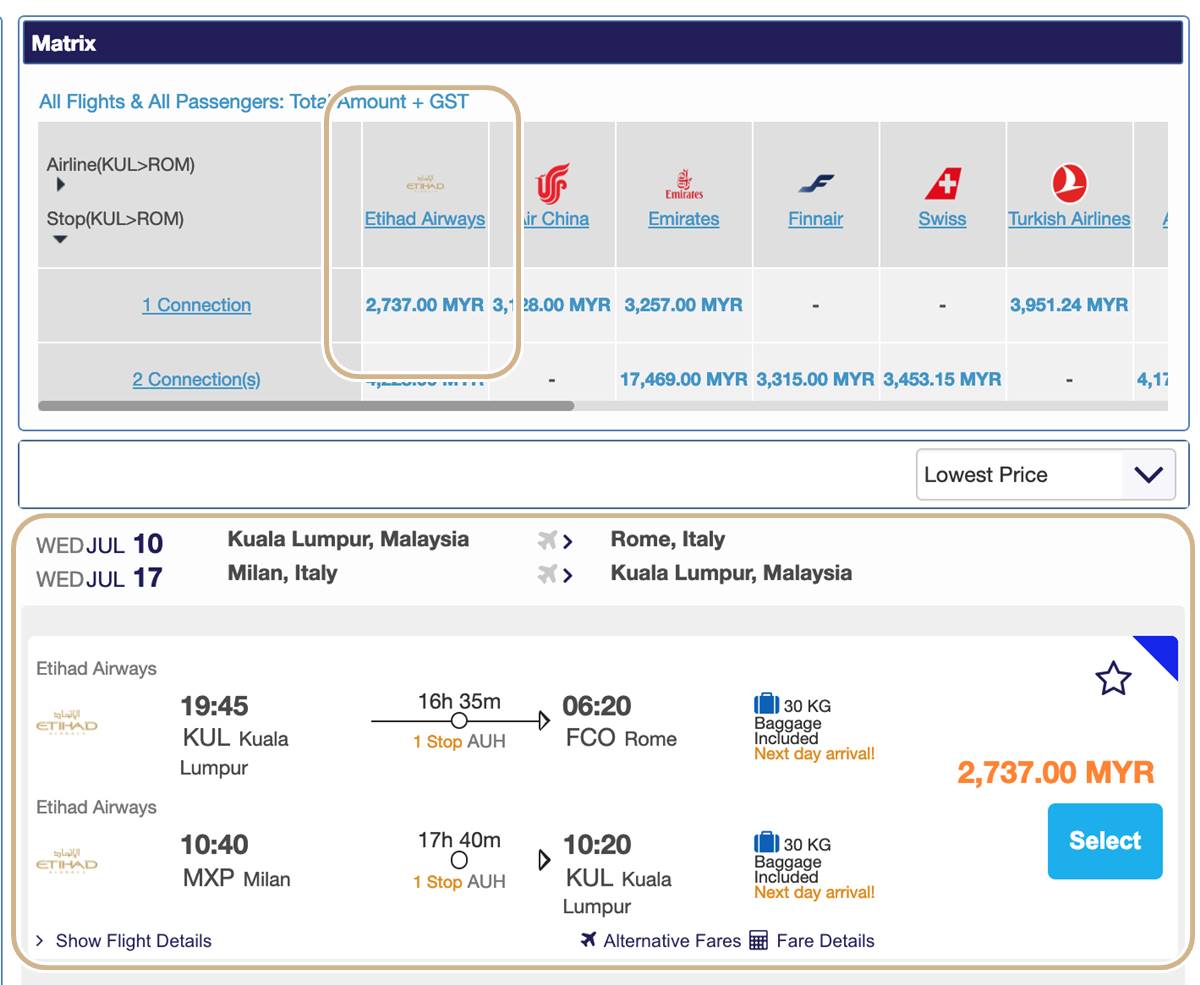
Task: Open the Fare Details link
Action: tap(825, 940)
